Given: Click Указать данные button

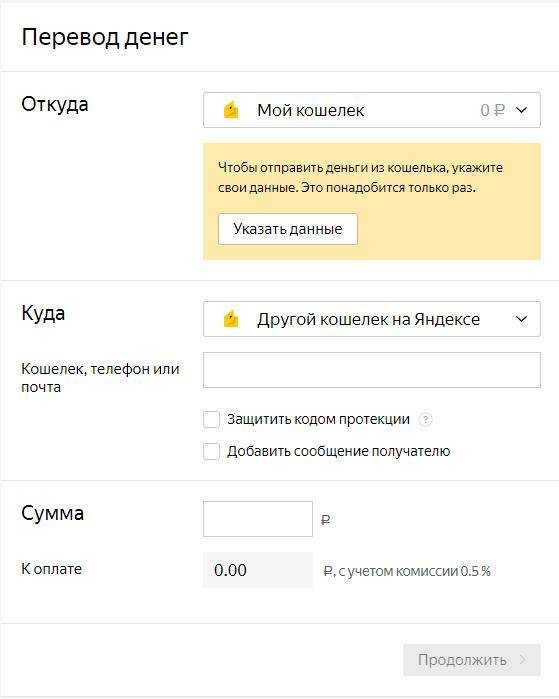Looking at the screenshot, I should point(288,229).
